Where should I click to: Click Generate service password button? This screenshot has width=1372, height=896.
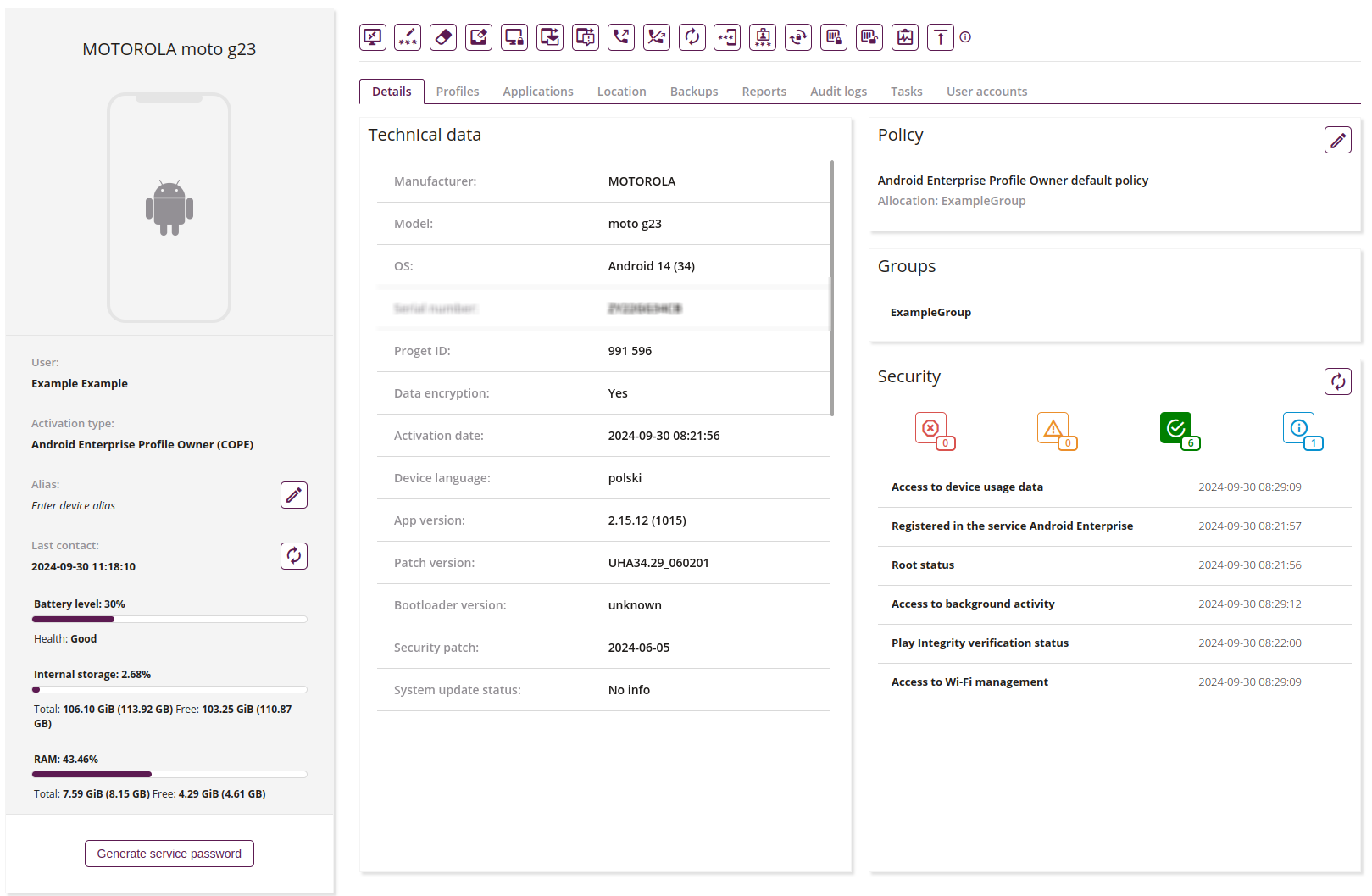click(169, 854)
